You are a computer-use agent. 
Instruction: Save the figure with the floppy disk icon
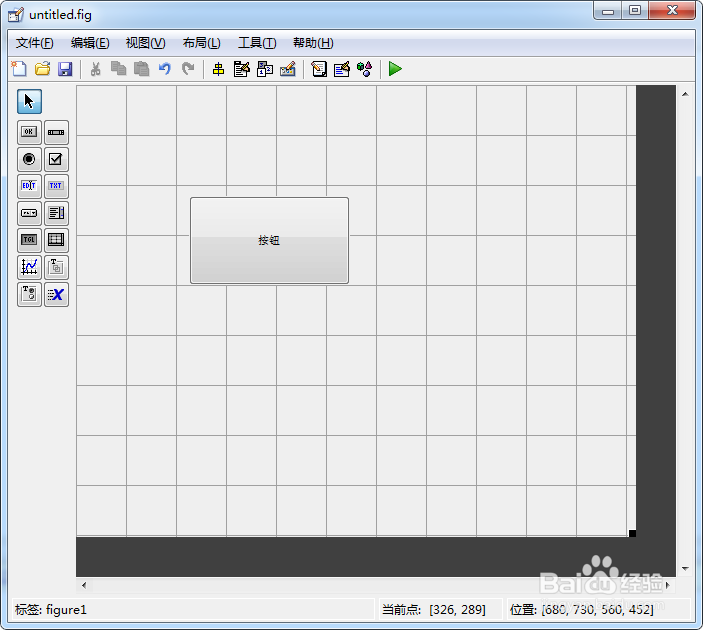click(x=65, y=69)
